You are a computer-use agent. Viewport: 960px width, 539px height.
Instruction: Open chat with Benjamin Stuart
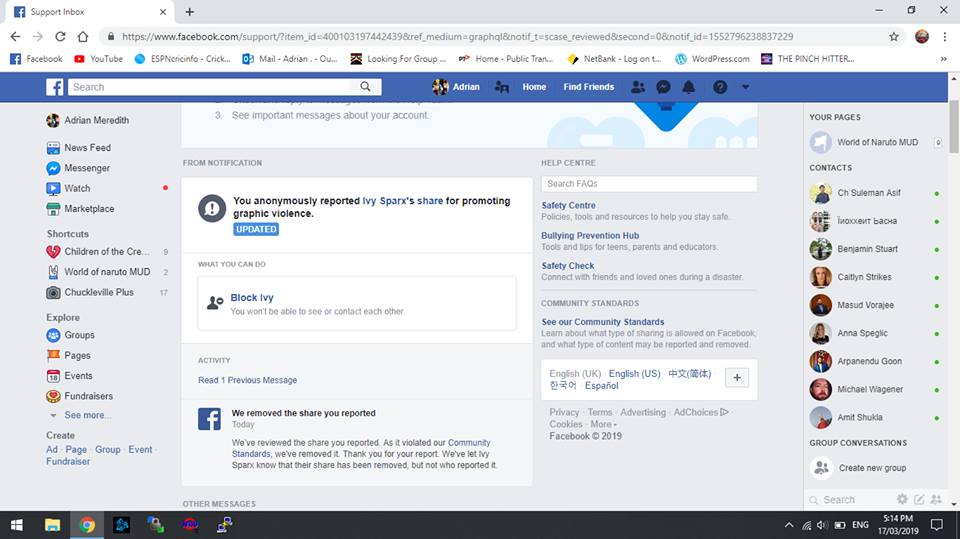(866, 249)
